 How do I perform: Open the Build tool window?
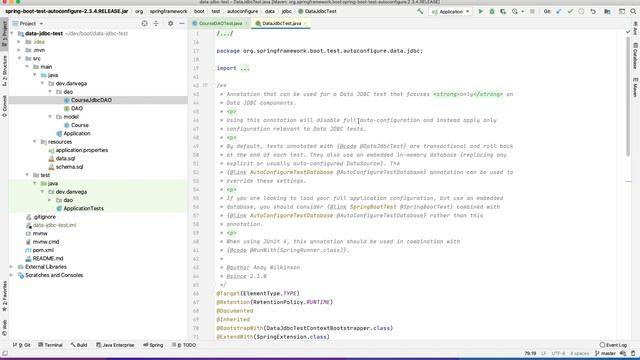tap(79, 345)
